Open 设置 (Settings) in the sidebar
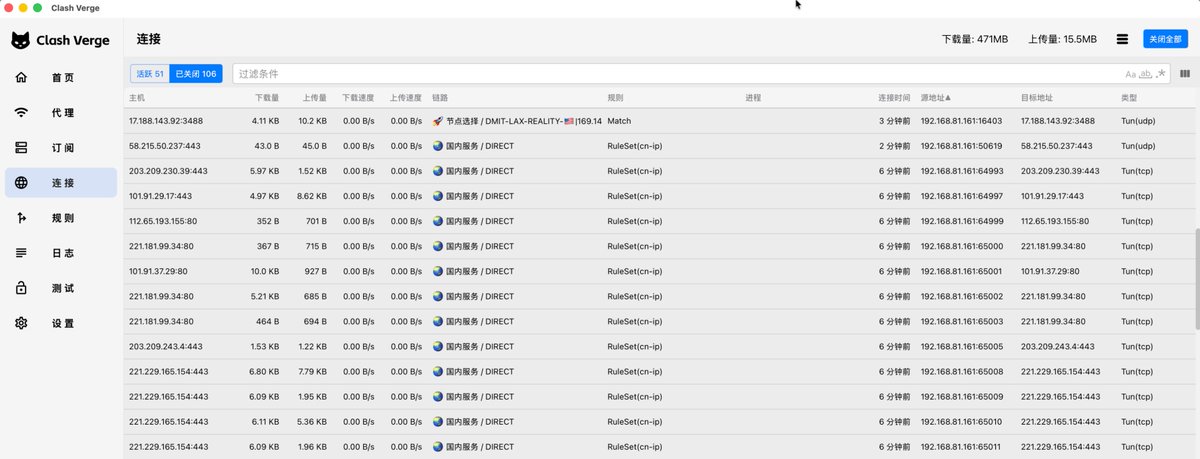The width and height of the screenshot is (1200, 459). (x=61, y=323)
